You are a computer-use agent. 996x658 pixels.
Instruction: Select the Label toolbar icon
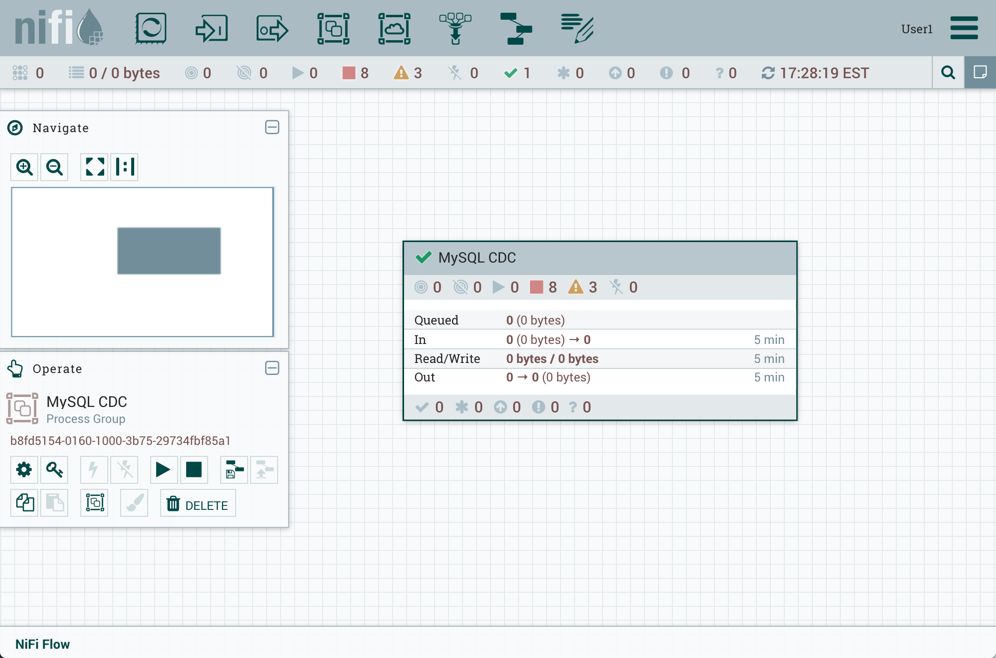(x=577, y=28)
